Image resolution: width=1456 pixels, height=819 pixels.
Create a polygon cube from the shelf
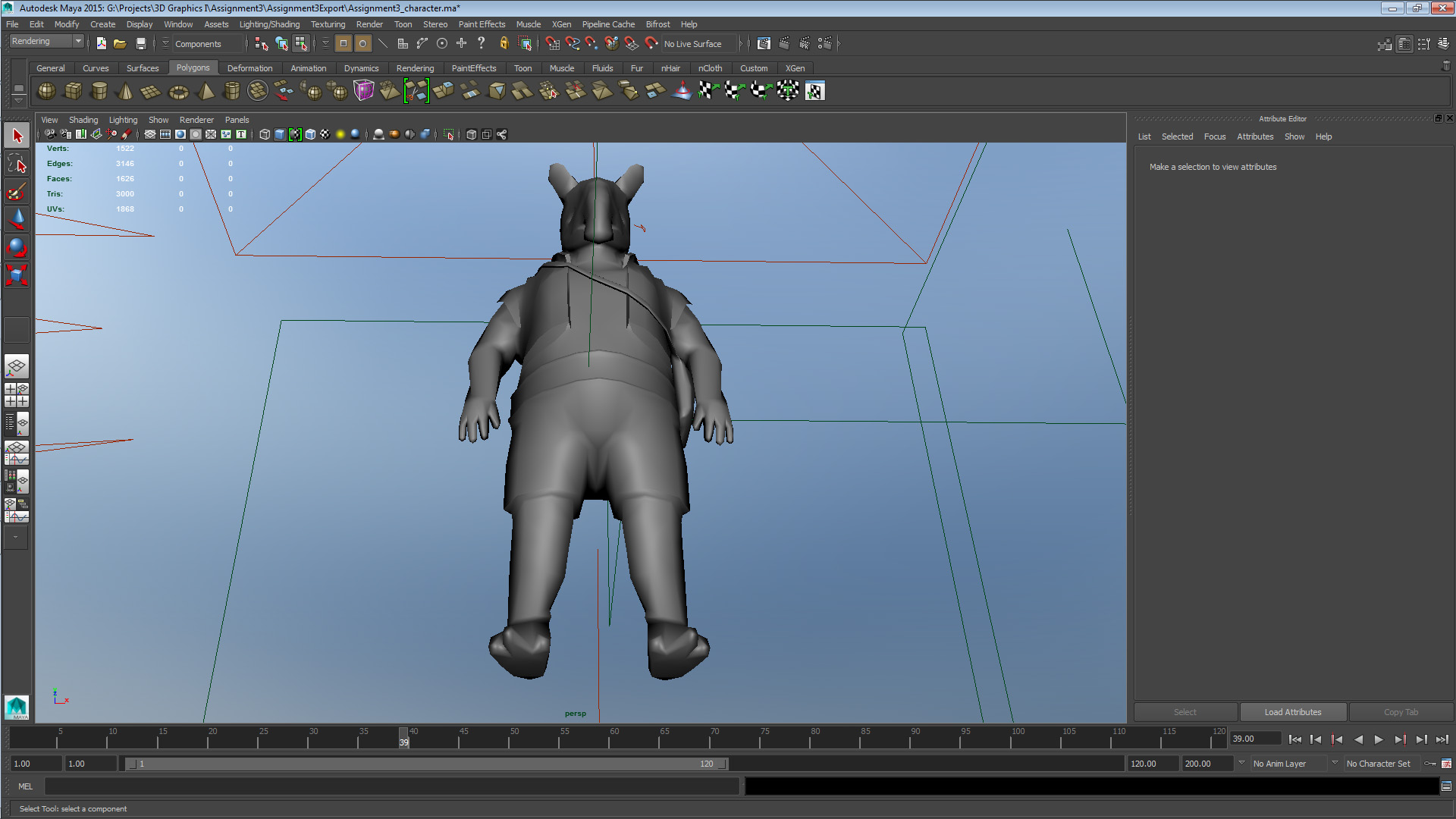pos(73,91)
